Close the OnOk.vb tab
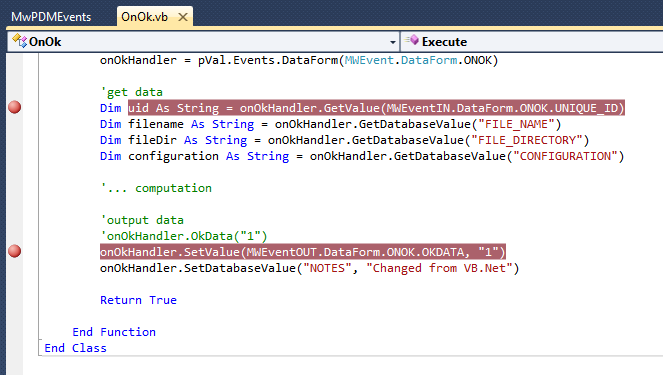Screen dimensions: 663x375 (x=183, y=17)
